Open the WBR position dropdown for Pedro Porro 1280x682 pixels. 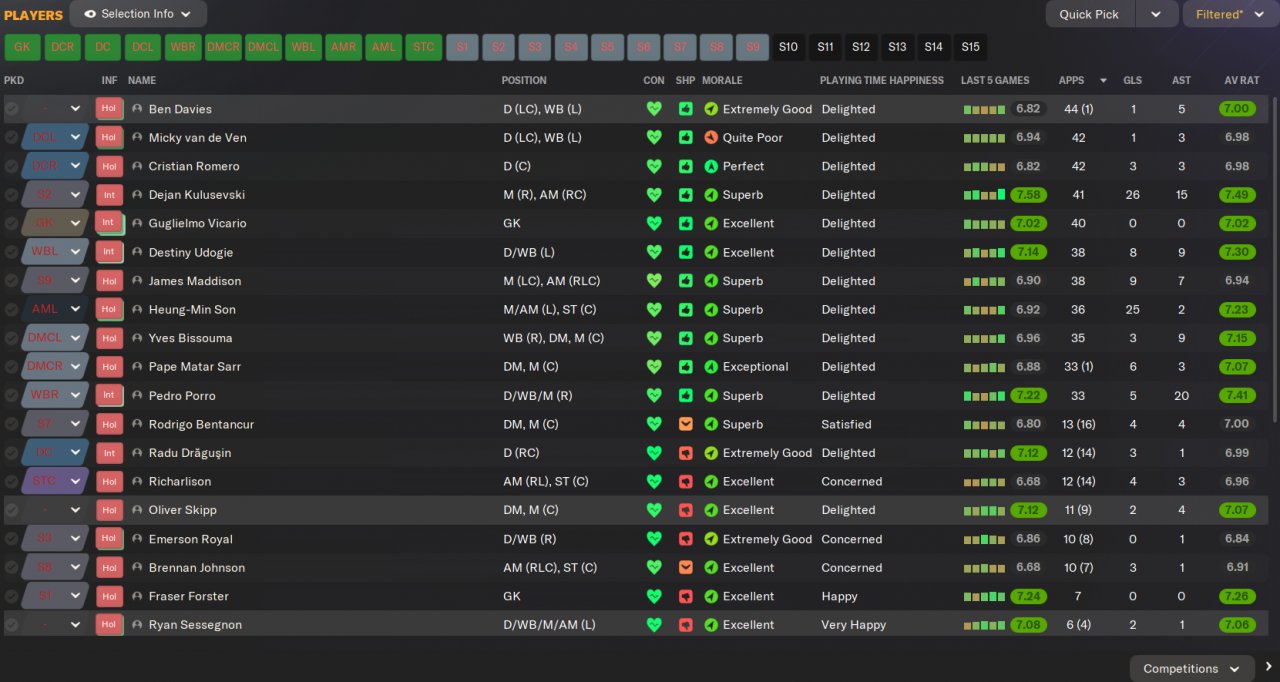(x=75, y=395)
